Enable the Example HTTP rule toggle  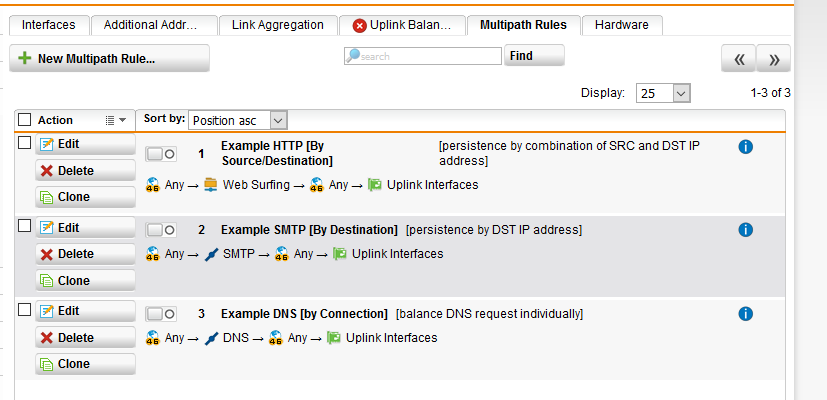[x=161, y=154]
